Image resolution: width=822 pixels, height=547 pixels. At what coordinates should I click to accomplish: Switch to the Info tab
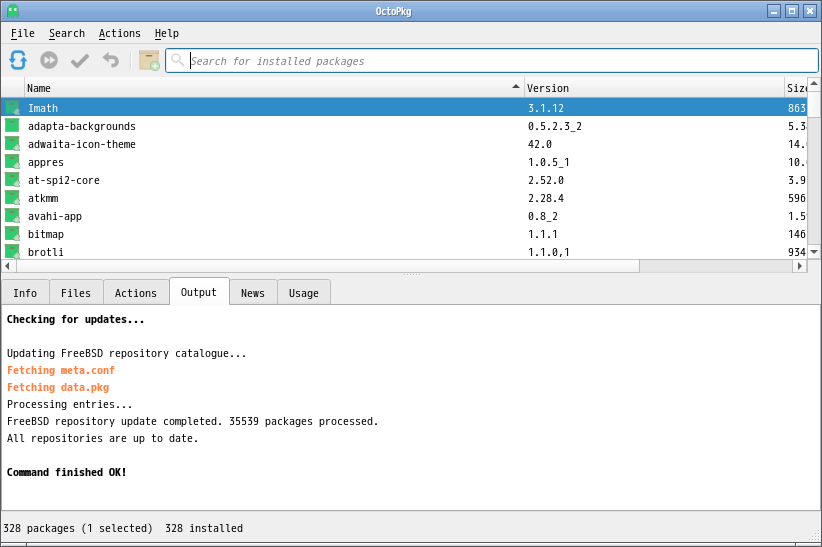click(25, 293)
